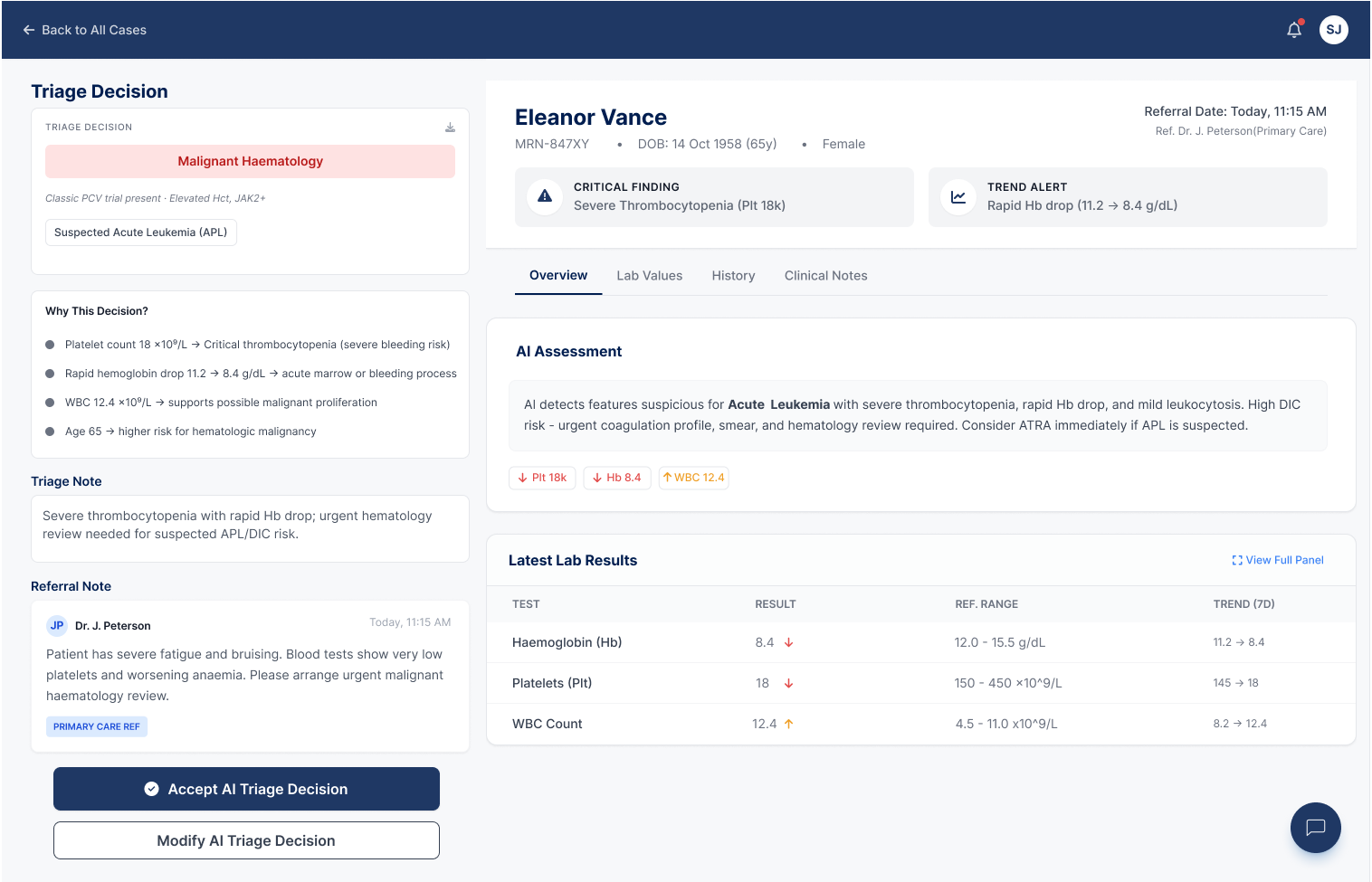1372x882 pixels.
Task: Open the chat bubble button
Action: (x=1316, y=828)
